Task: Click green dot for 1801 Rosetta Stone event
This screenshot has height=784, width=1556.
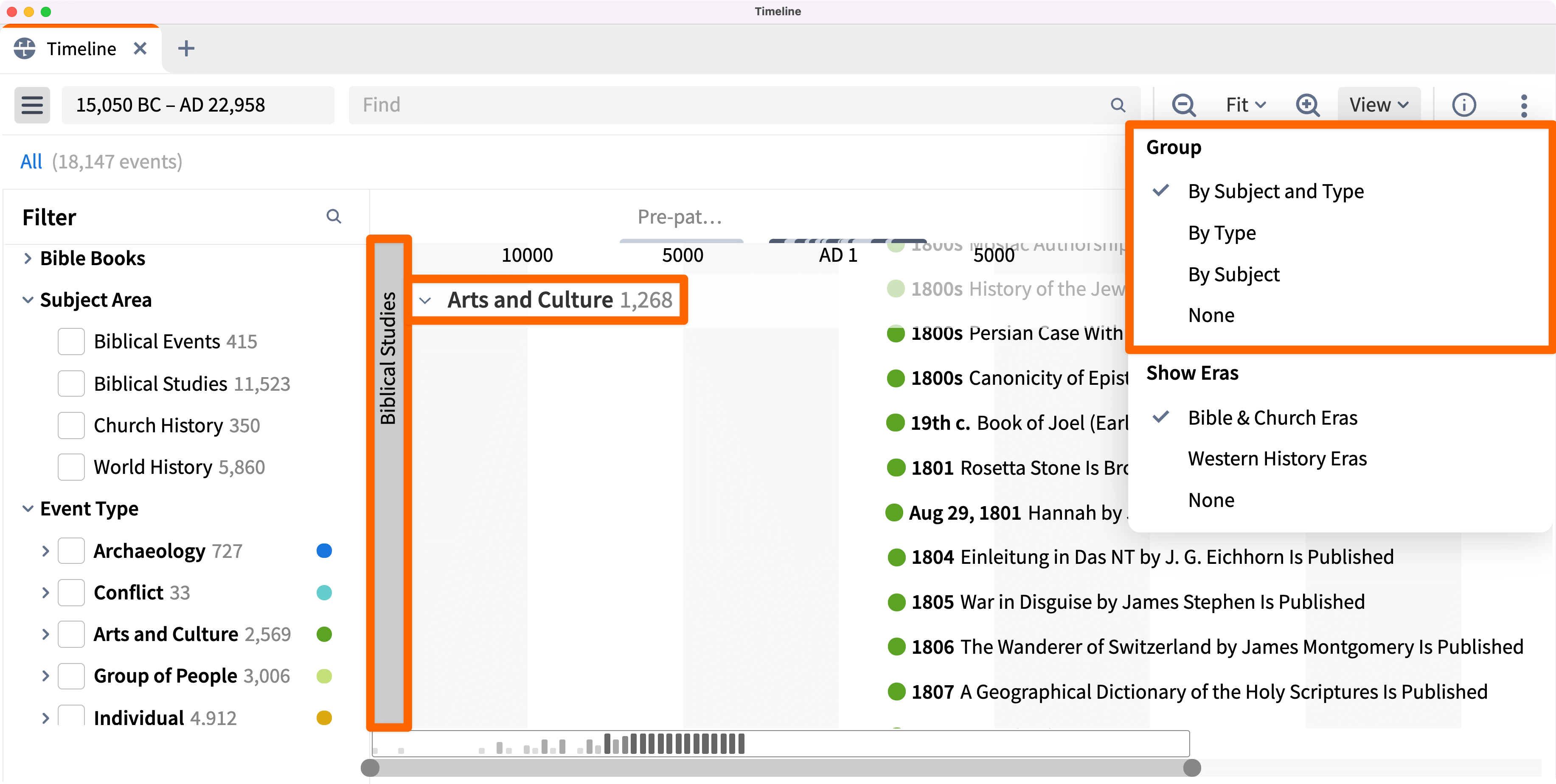Action: point(896,467)
